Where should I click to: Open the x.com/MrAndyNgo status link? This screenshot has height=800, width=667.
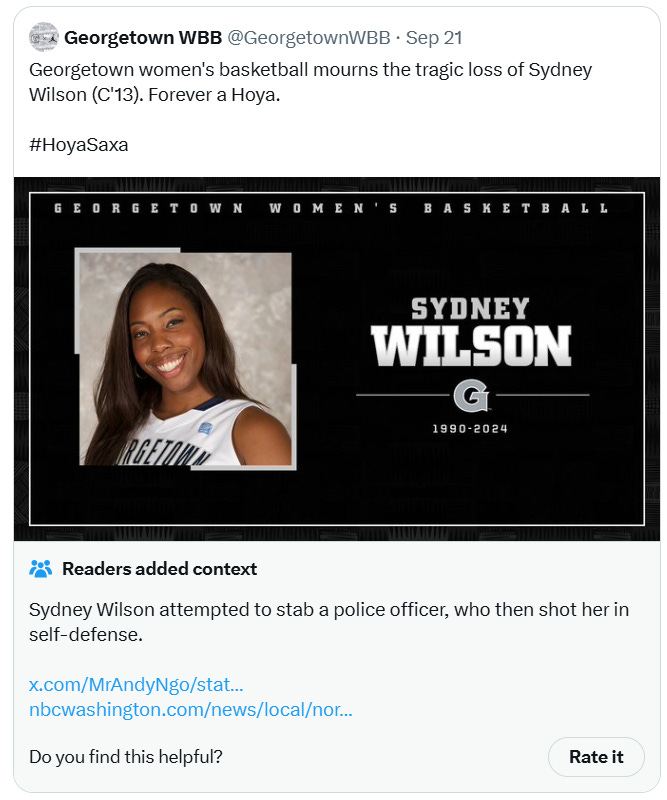point(136,684)
